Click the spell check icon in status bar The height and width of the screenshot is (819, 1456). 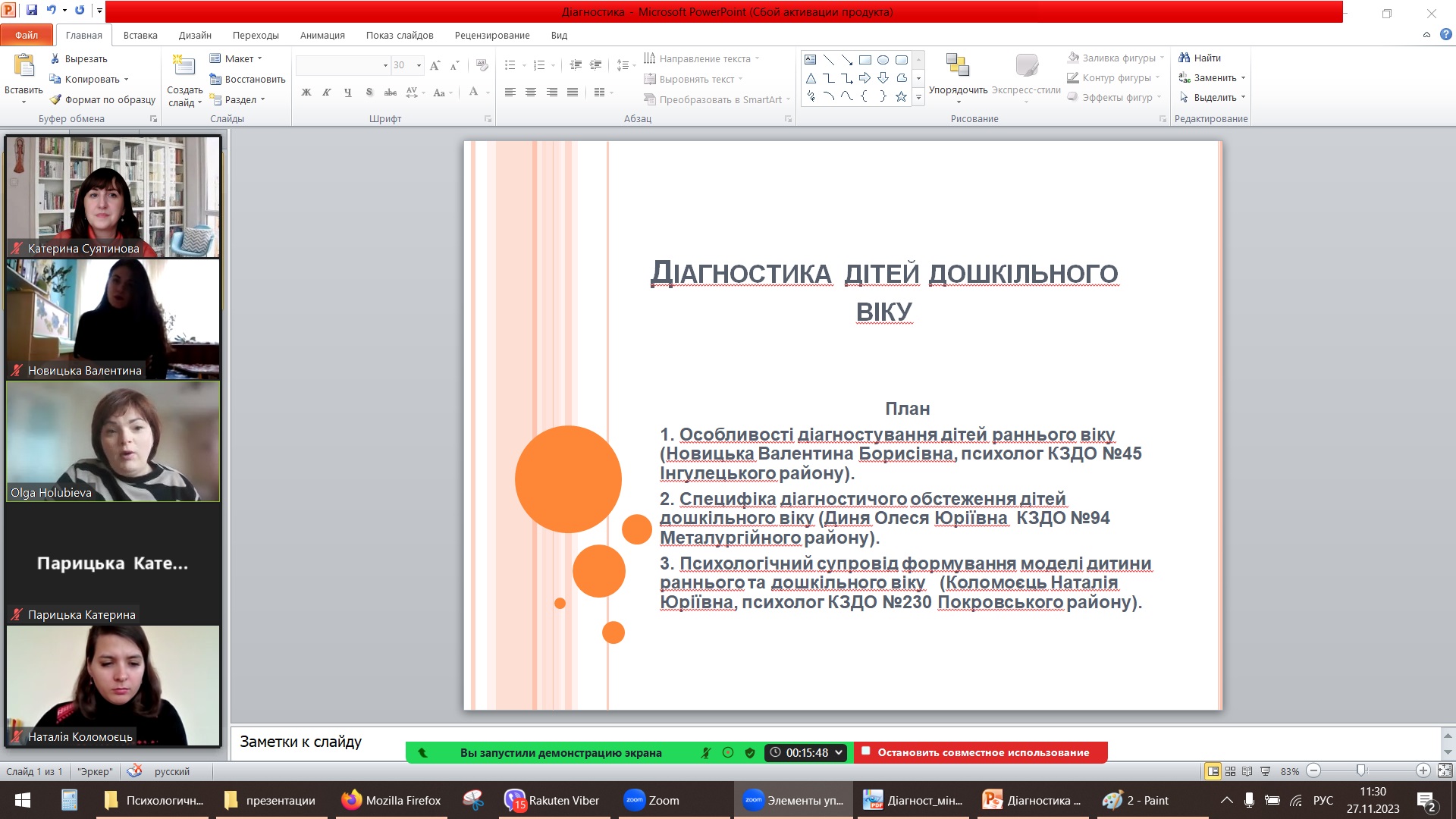click(134, 771)
